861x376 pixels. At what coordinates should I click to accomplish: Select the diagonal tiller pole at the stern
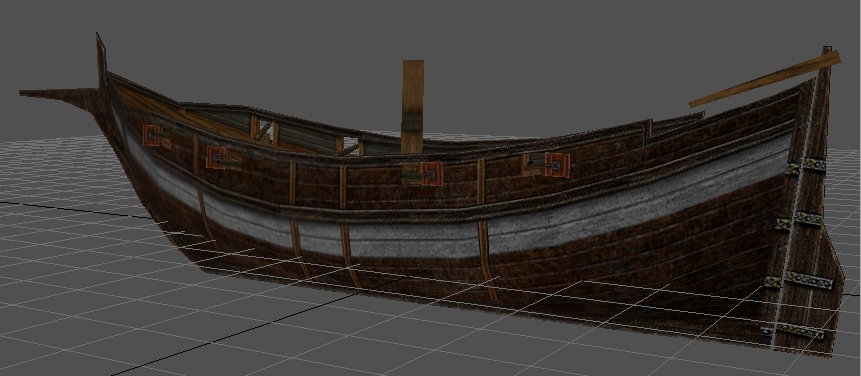coord(764,79)
